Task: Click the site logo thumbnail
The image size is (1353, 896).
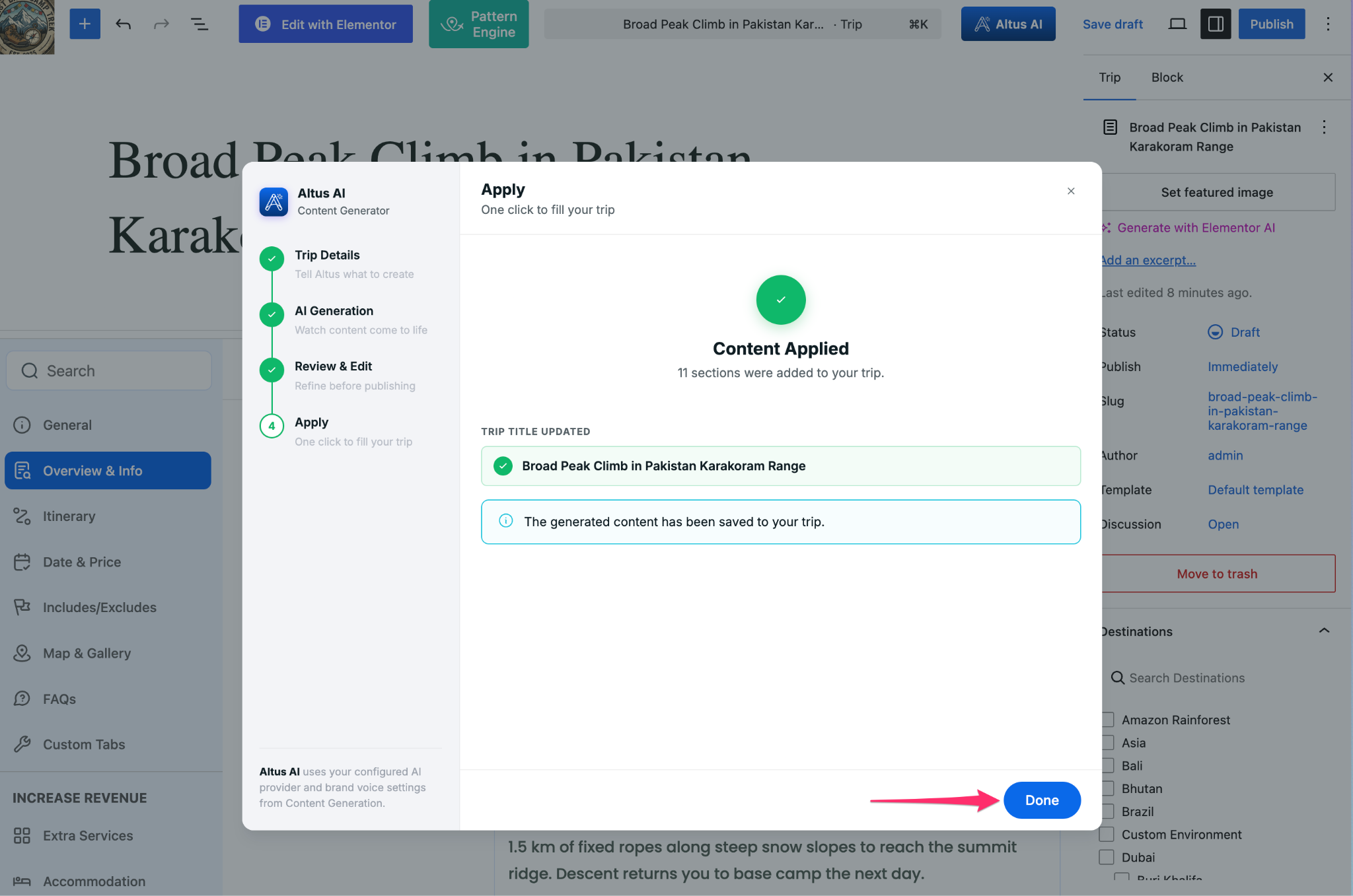Action: 27,27
